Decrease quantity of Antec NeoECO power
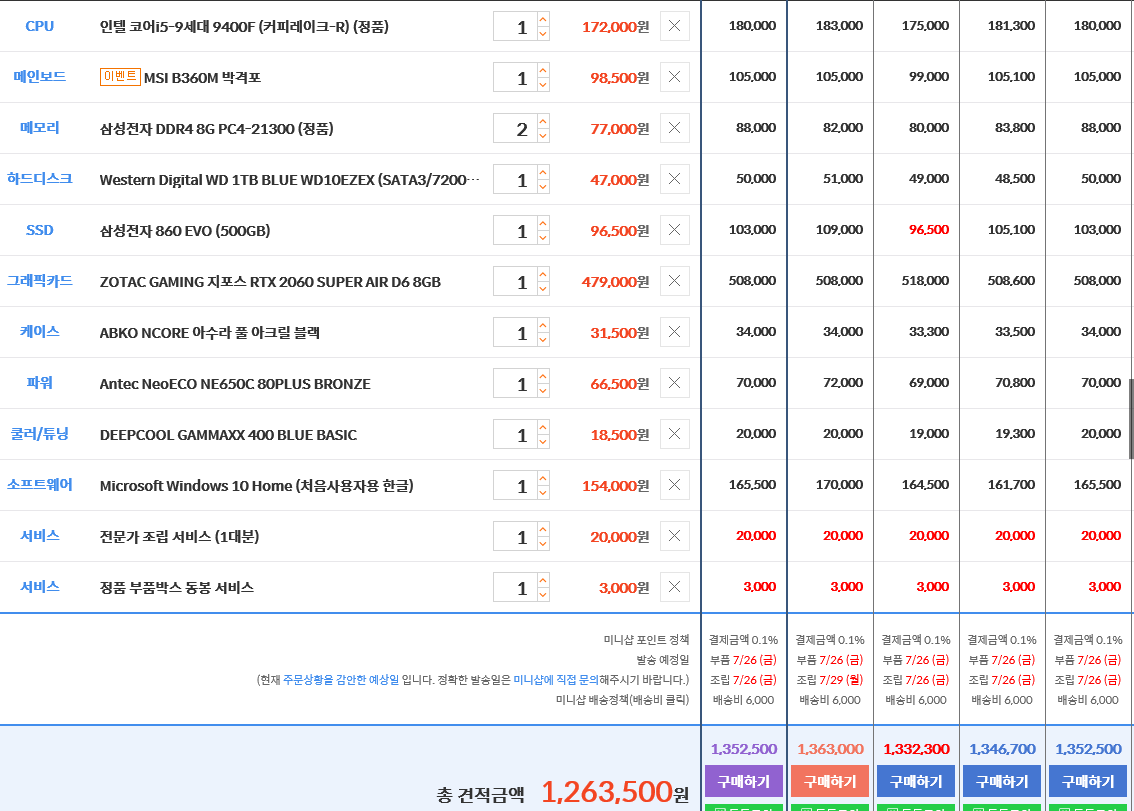The image size is (1134, 811). coord(543,390)
